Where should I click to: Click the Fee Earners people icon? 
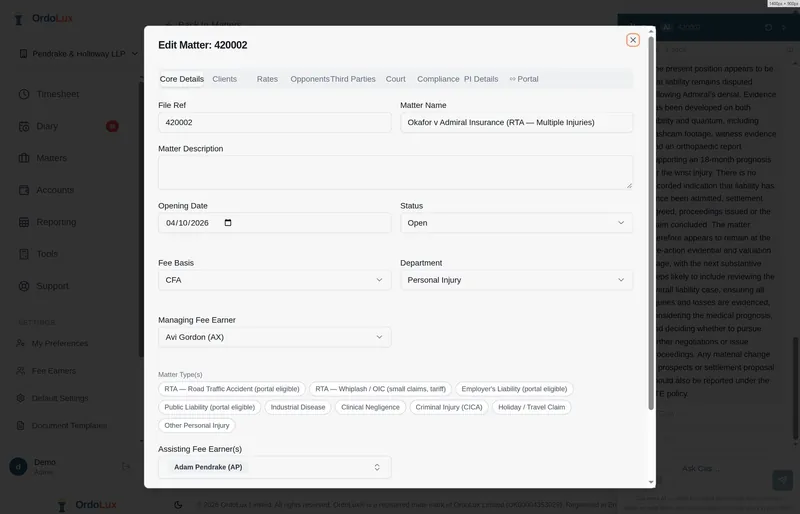[20, 371]
